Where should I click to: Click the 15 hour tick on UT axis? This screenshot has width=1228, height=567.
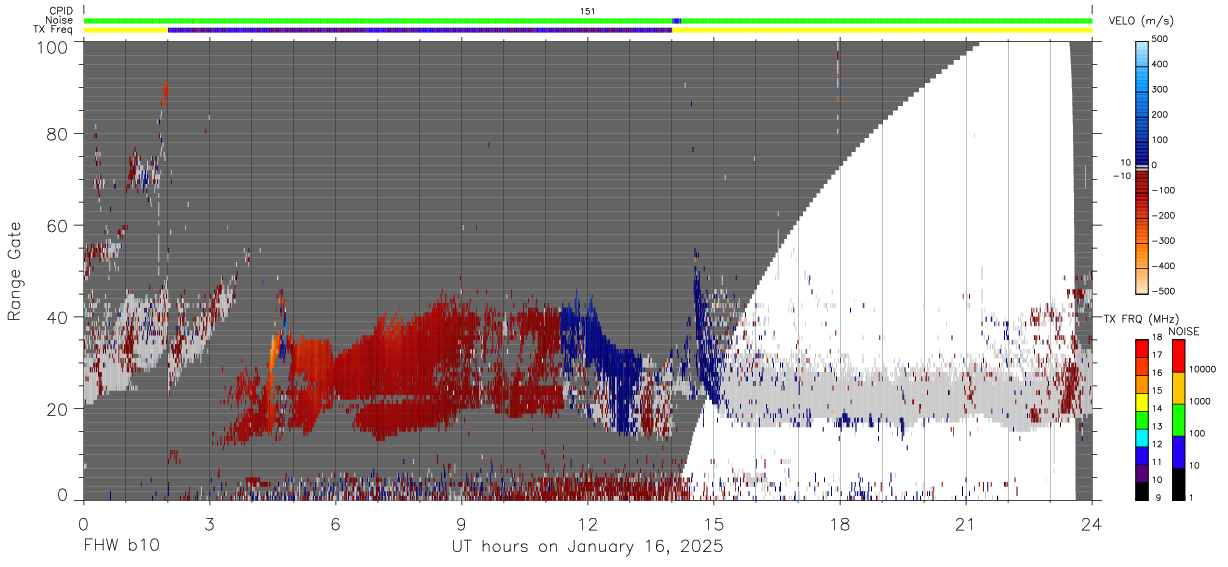point(714,523)
